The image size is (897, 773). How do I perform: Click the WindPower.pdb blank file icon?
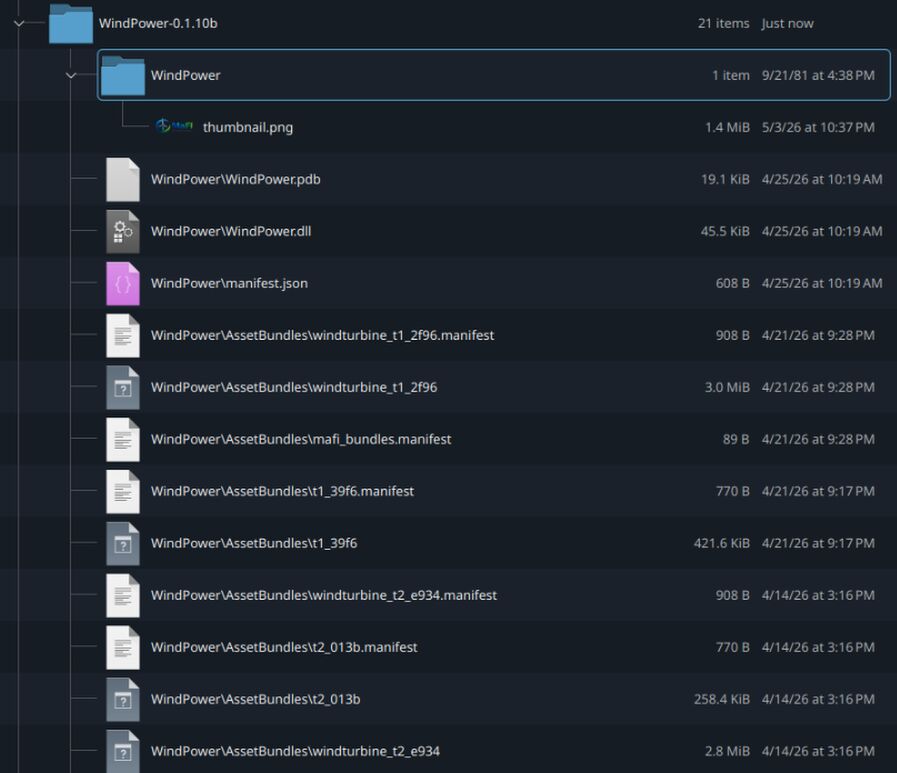tap(122, 179)
